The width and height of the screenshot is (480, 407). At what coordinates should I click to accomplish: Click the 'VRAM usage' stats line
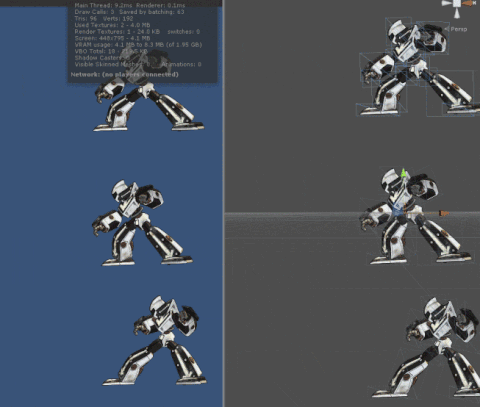pos(138,45)
